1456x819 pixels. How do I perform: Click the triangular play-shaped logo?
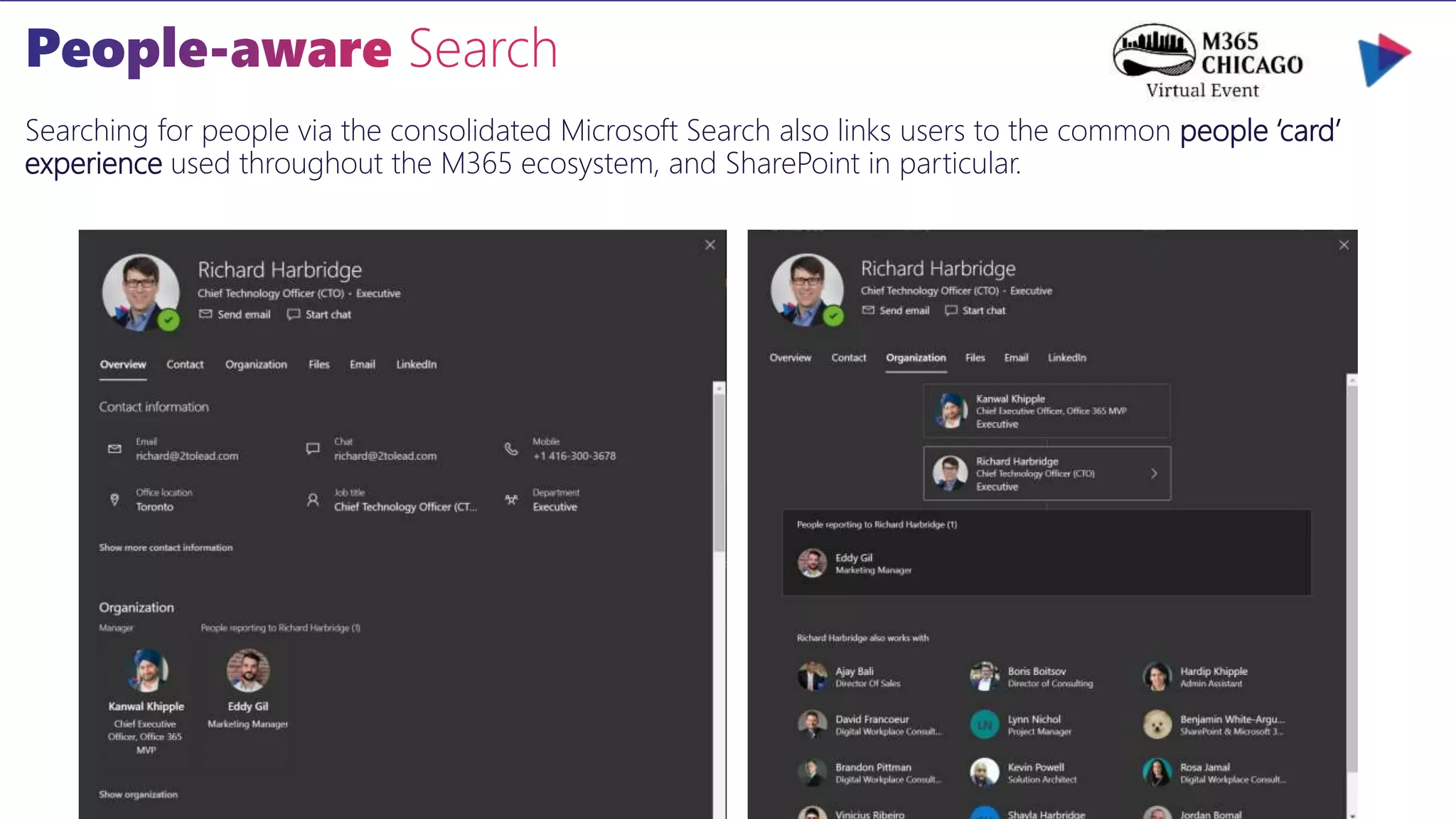(1383, 59)
